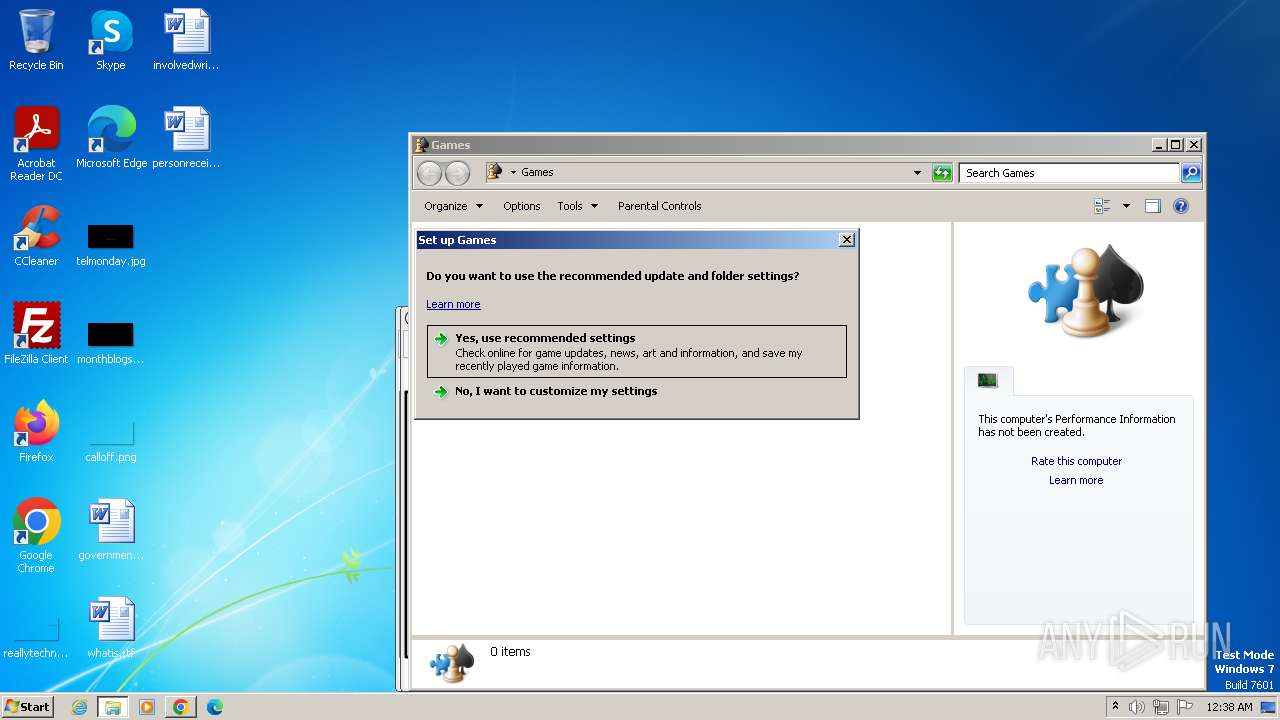
Task: Select calloff.png desktop file
Action: (x=110, y=441)
